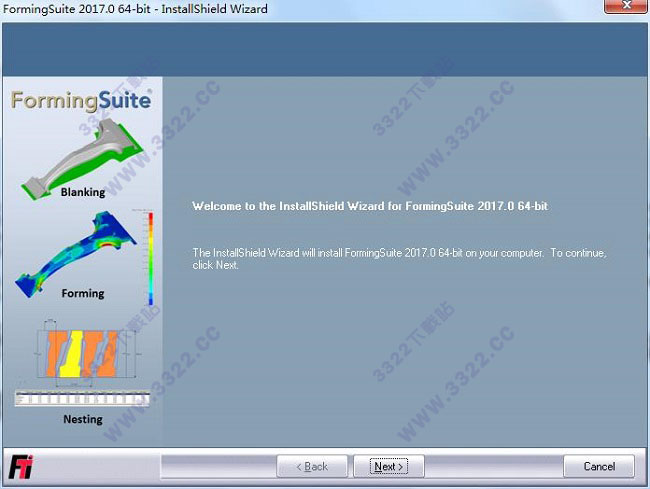Viewport: 650px width, 489px height.
Task: Click the "Welcome to the InstallShield Wizard" heading
Action: pyautogui.click(x=370, y=206)
